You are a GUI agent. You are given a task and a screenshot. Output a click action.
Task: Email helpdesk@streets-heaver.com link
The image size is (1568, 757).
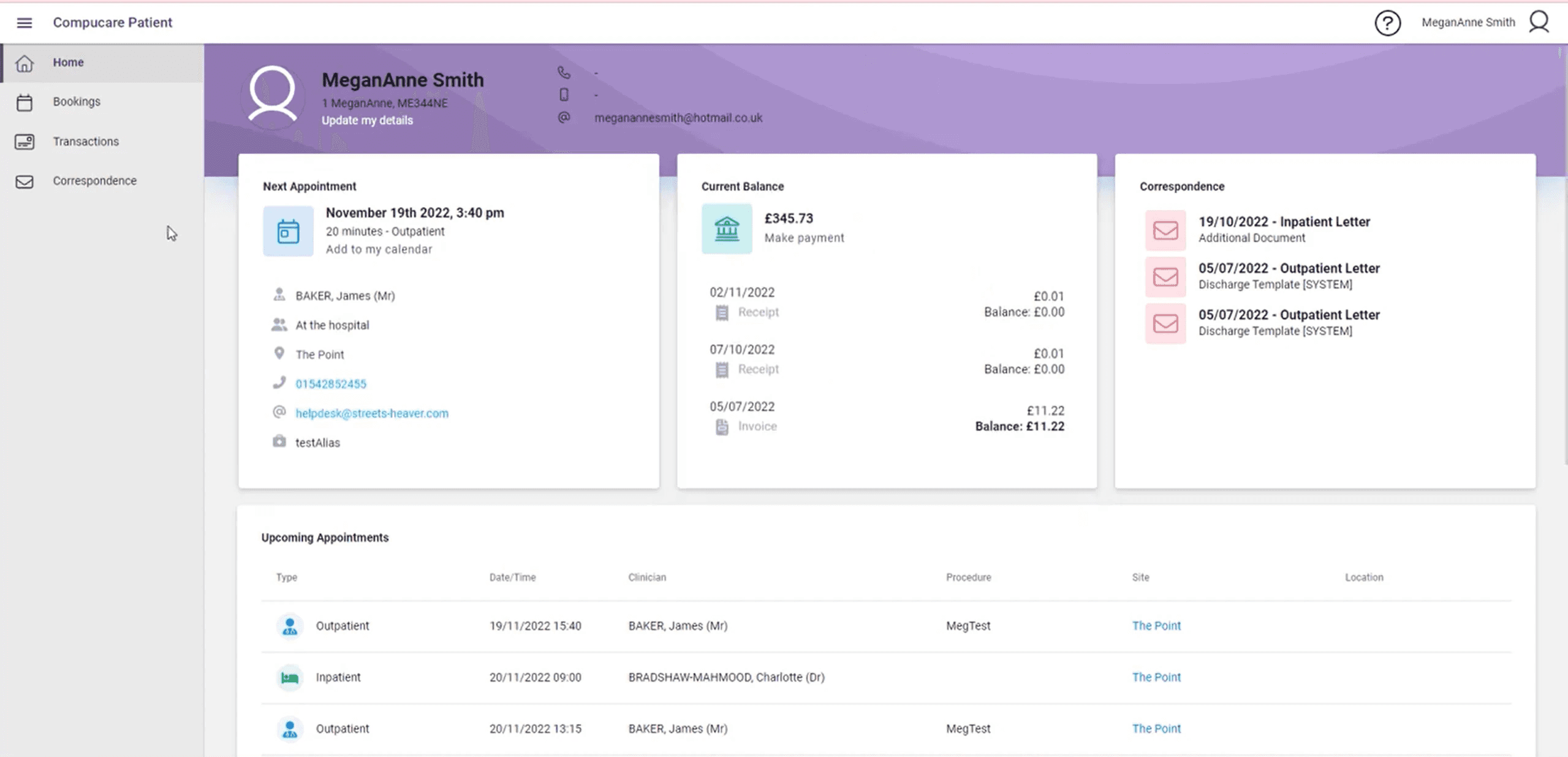371,413
